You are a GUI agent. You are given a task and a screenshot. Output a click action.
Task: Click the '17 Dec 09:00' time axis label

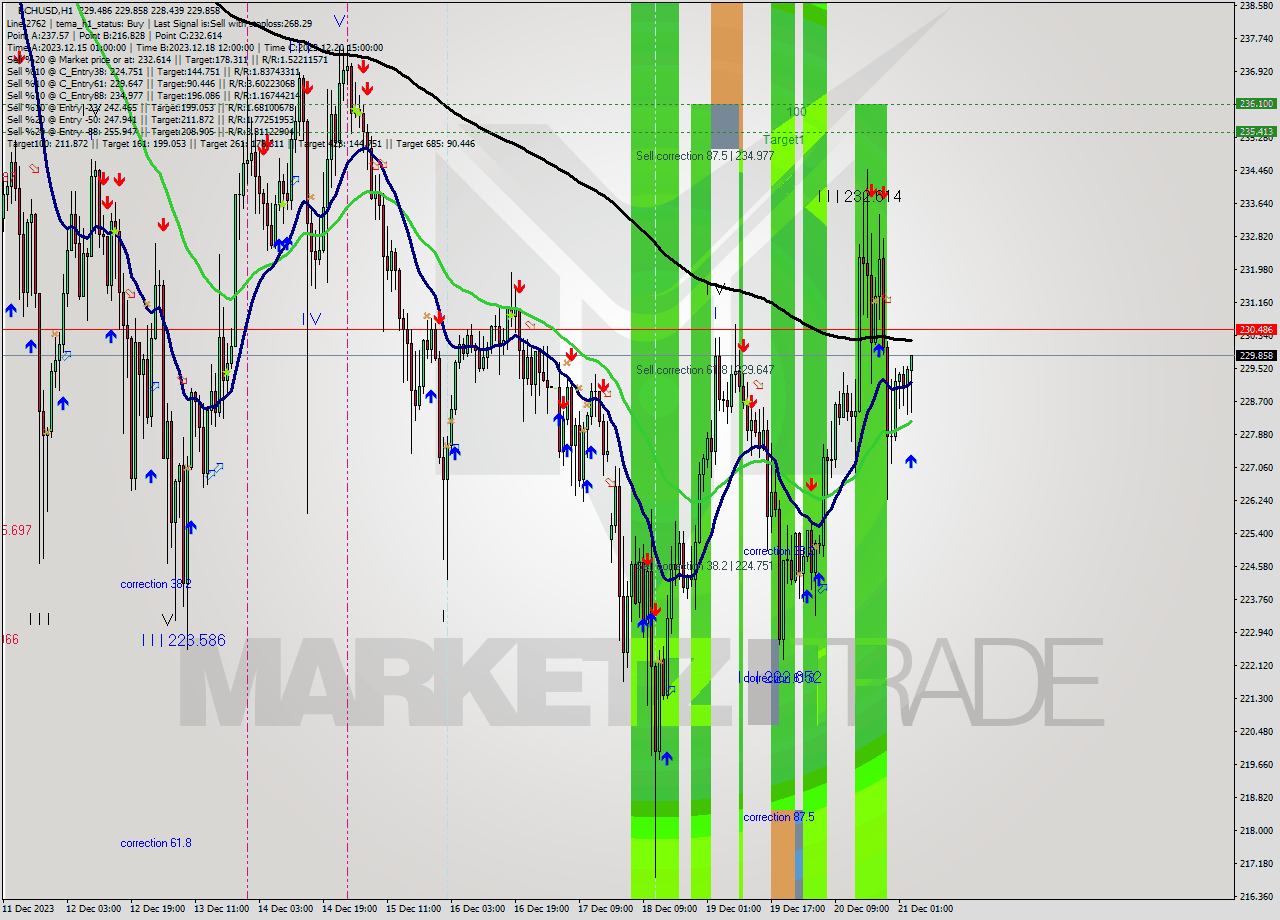(x=605, y=909)
